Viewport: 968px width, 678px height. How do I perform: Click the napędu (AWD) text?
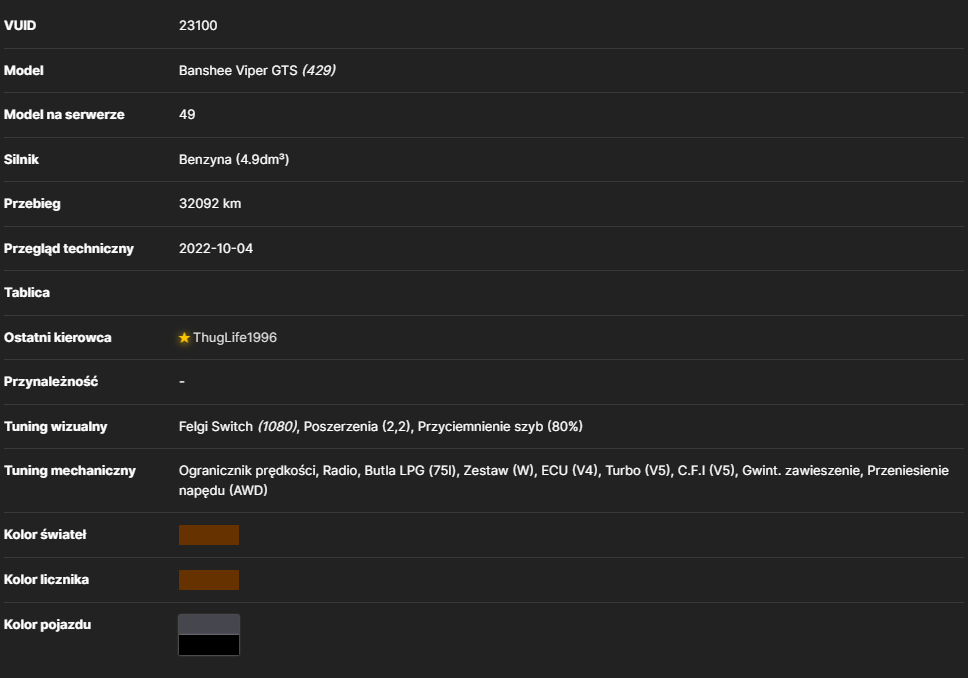coord(223,490)
